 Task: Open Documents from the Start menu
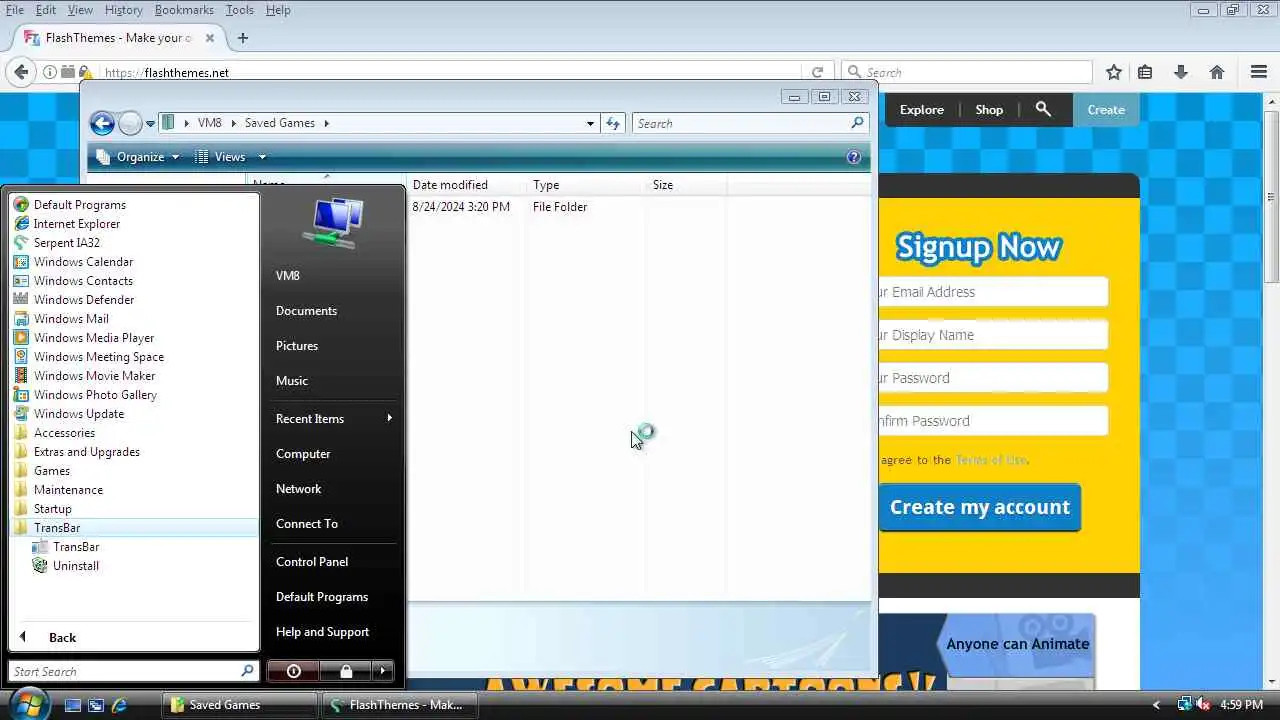[x=306, y=311]
